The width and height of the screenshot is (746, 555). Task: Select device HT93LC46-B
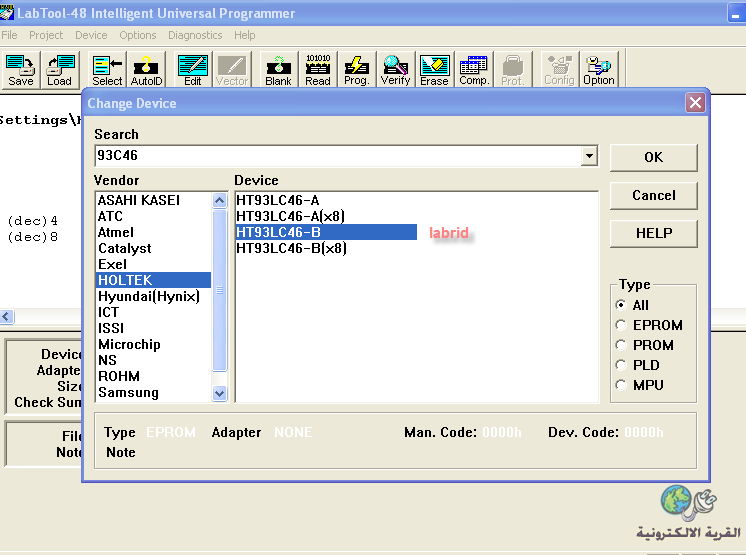click(x=326, y=232)
